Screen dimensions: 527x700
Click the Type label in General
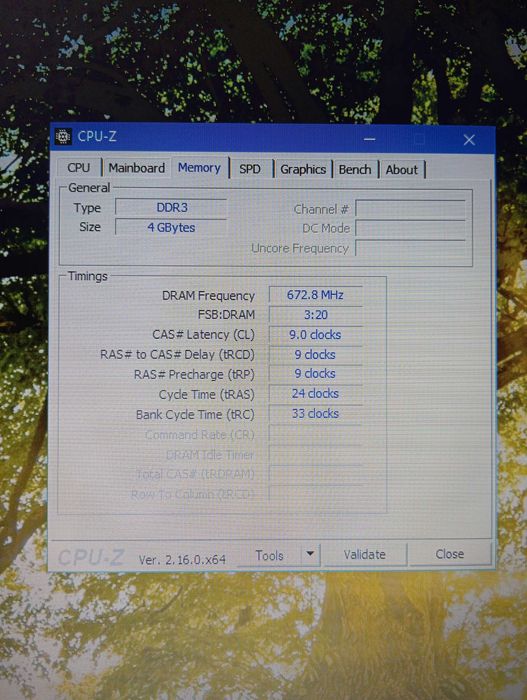(87, 208)
